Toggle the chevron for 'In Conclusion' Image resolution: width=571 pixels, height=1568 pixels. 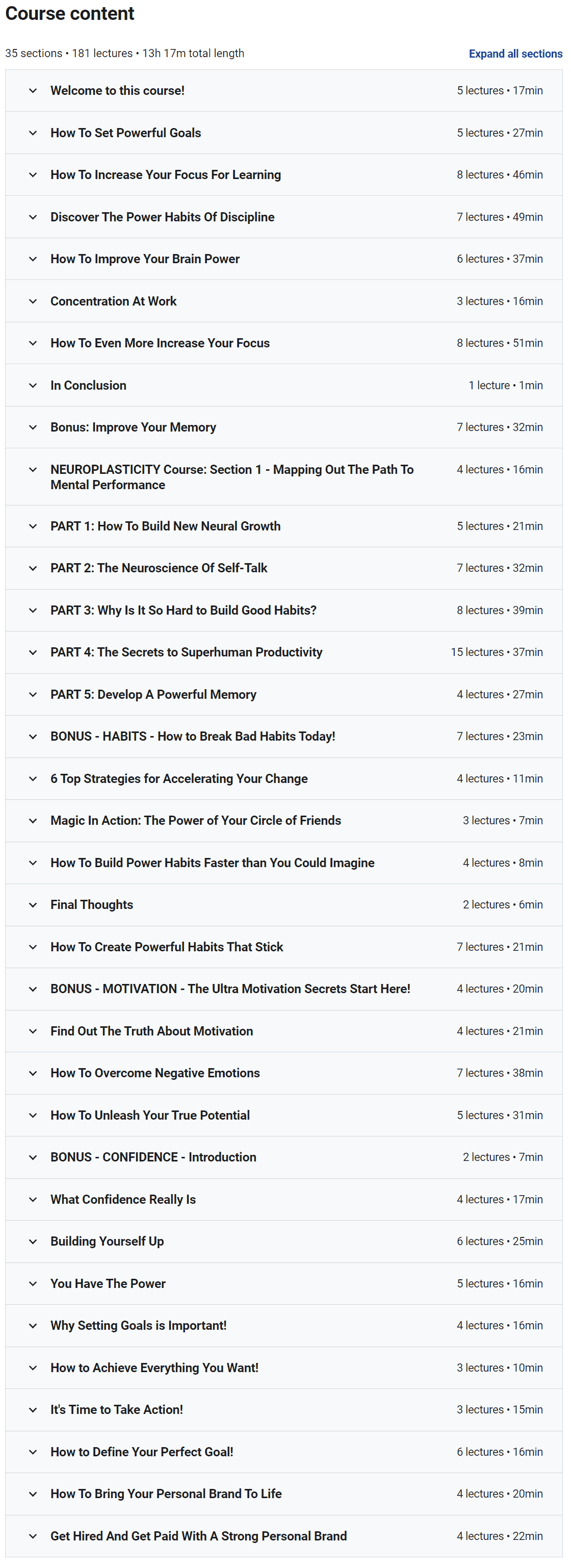pyautogui.click(x=33, y=385)
